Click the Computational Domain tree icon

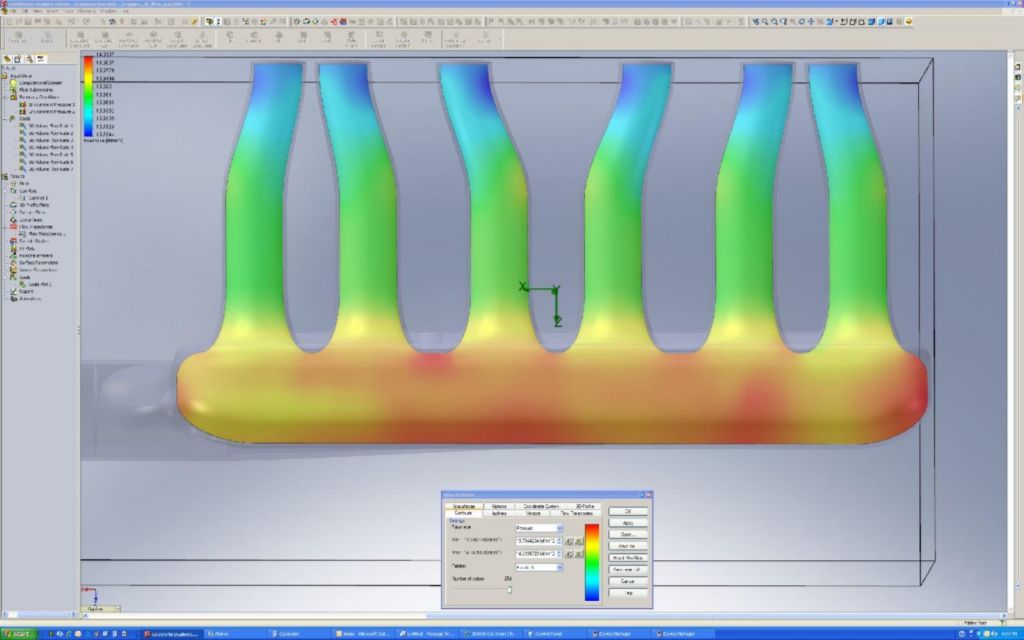[16, 82]
